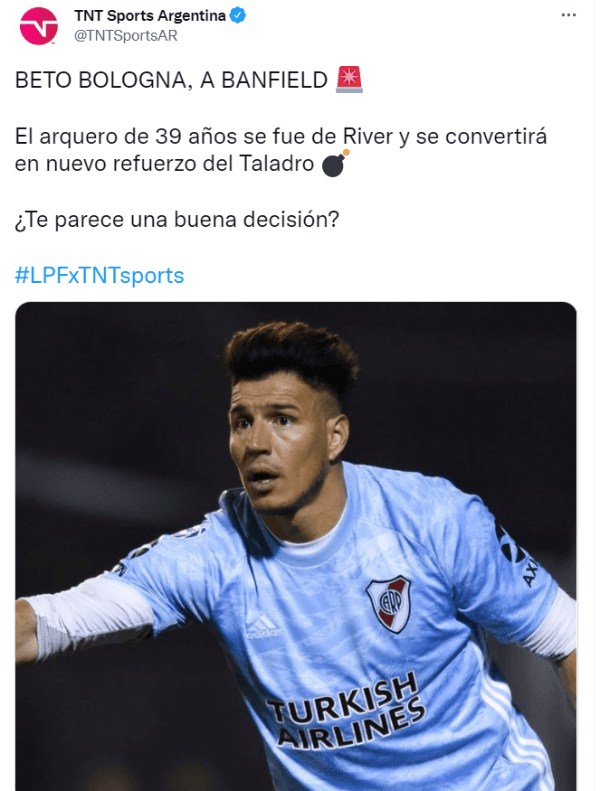Open the @TNTSportsAR handle link
Screen dimensions: 600x791
point(126,36)
